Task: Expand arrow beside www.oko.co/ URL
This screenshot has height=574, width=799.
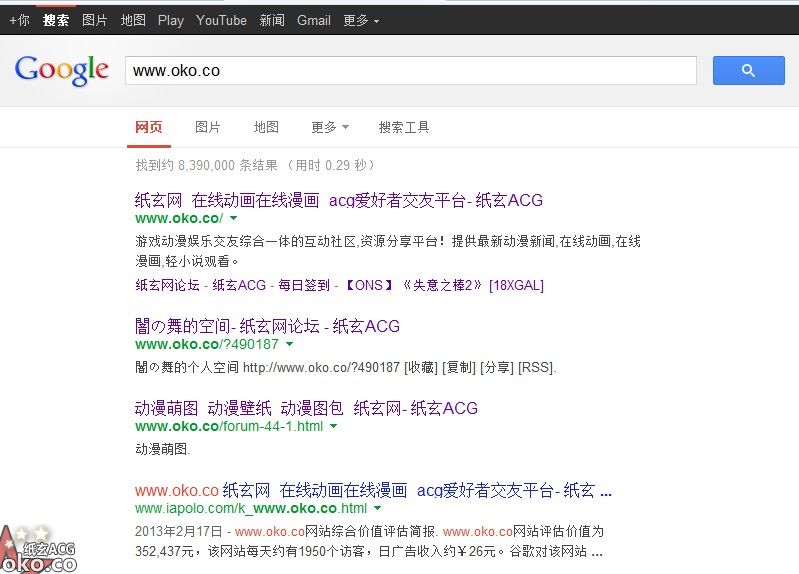Action: click(x=233, y=218)
